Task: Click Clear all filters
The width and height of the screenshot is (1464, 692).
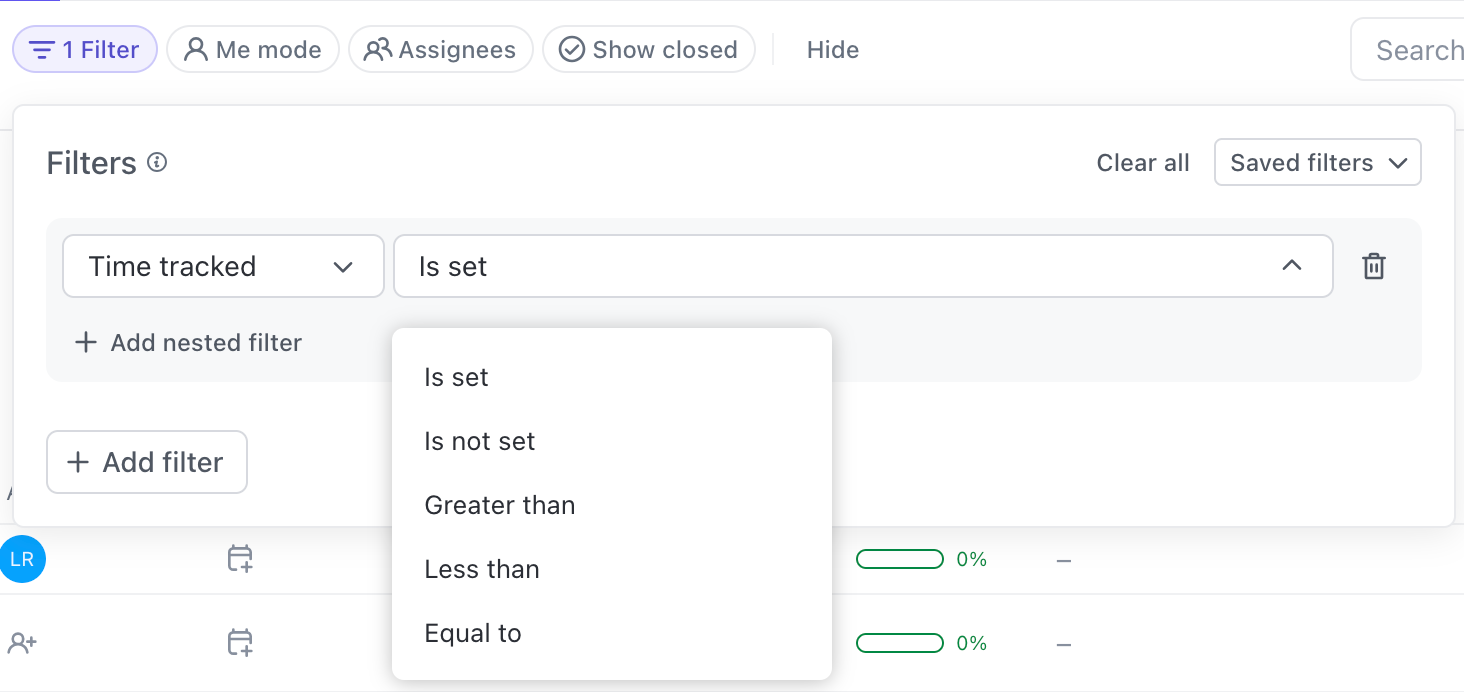Action: tap(1143, 163)
